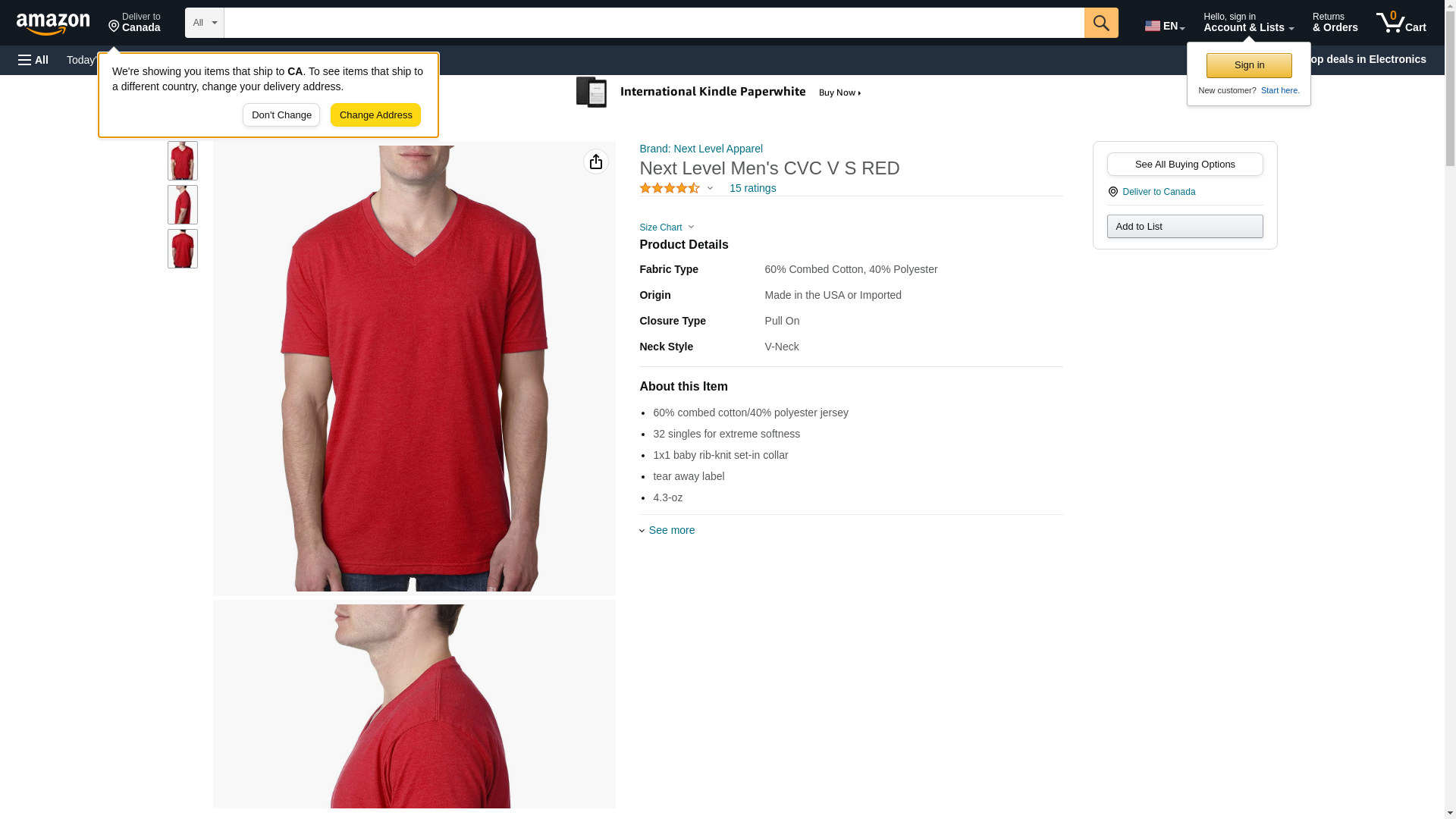The image size is (1456, 819).
Task: Open Returns & Orders
Action: (x=1335, y=23)
